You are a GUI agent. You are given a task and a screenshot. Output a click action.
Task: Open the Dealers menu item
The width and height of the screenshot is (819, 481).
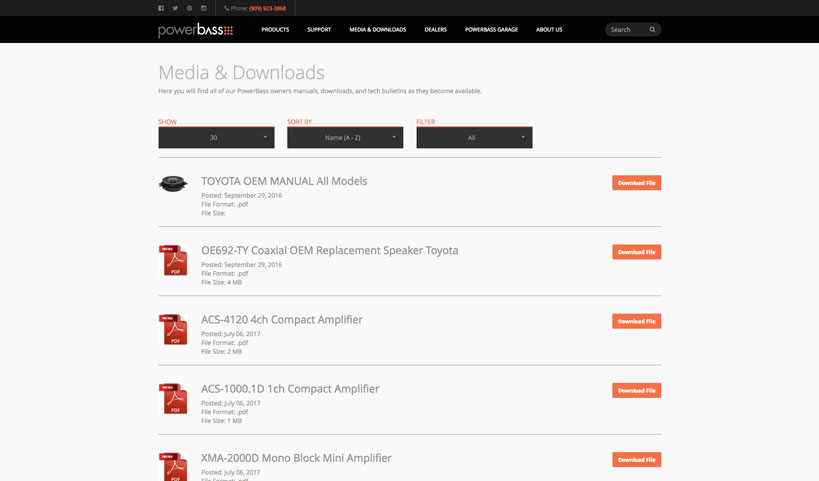point(436,30)
